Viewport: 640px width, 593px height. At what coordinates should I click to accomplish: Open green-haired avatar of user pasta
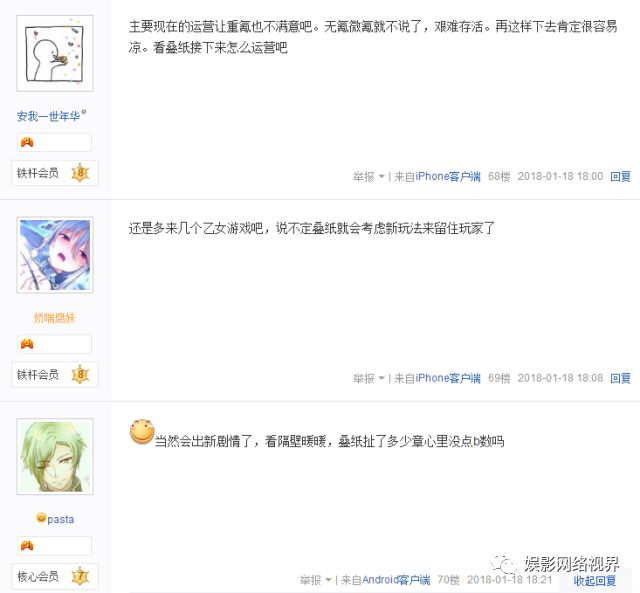coord(55,456)
